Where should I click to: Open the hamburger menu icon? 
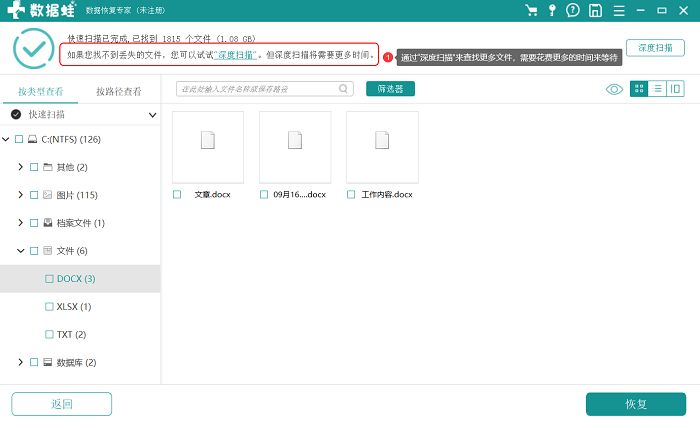coord(619,10)
